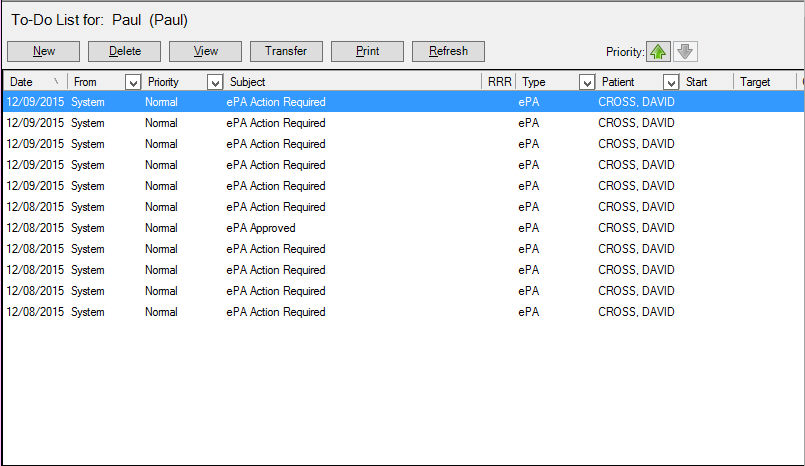Click the RRR column header

click(499, 82)
